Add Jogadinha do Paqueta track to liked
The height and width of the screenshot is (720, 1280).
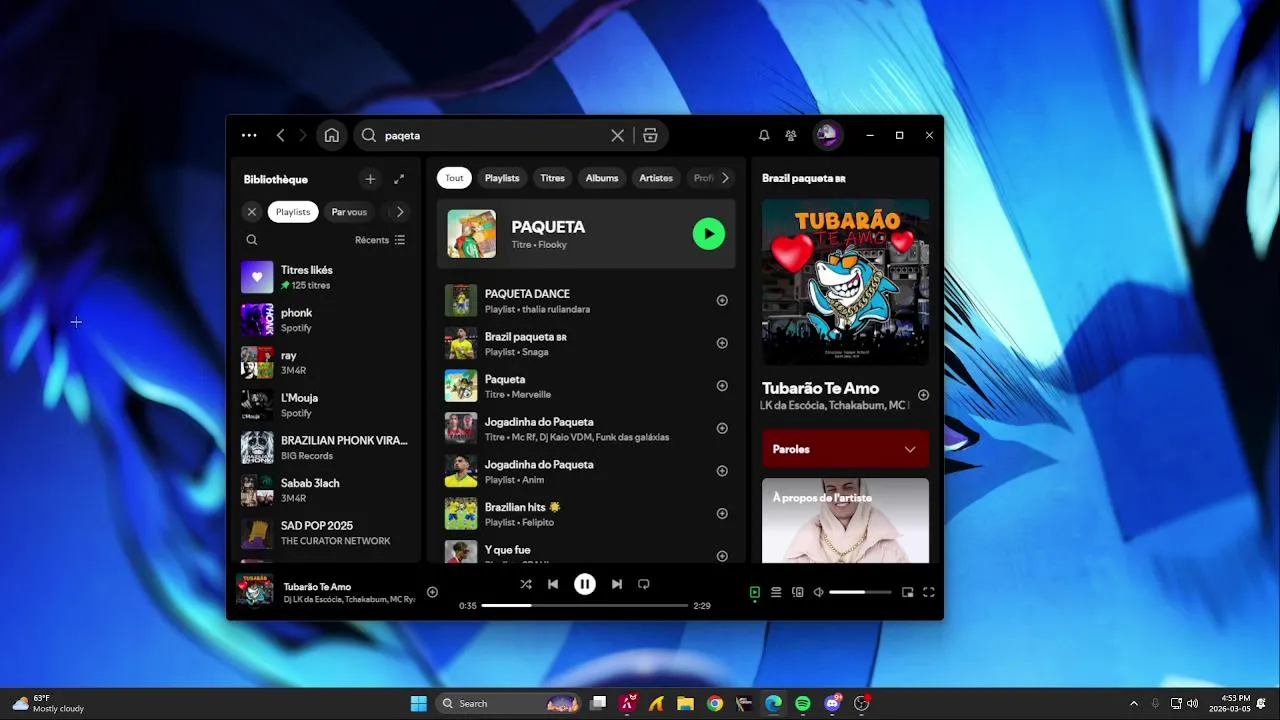tap(722, 428)
